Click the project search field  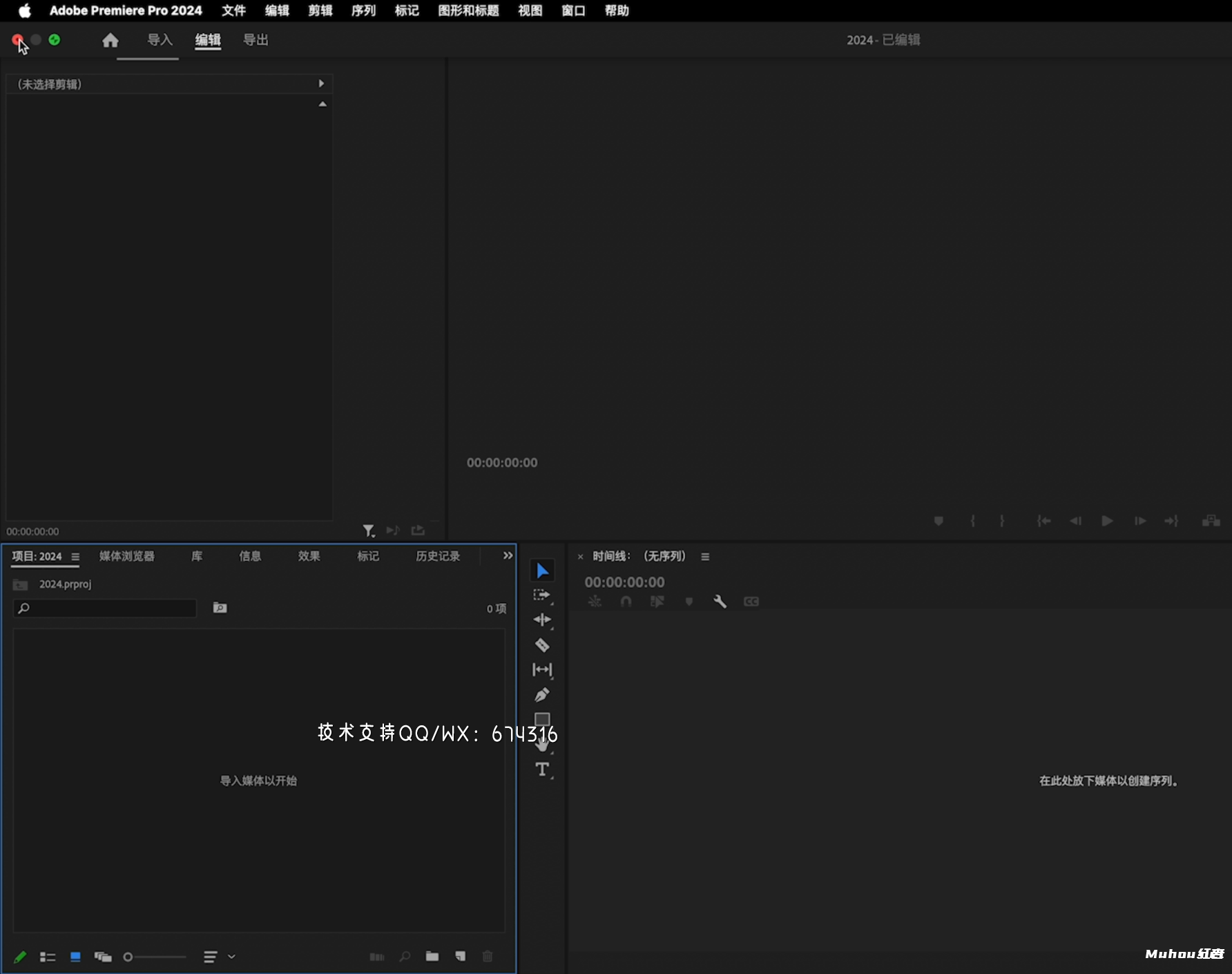[105, 608]
